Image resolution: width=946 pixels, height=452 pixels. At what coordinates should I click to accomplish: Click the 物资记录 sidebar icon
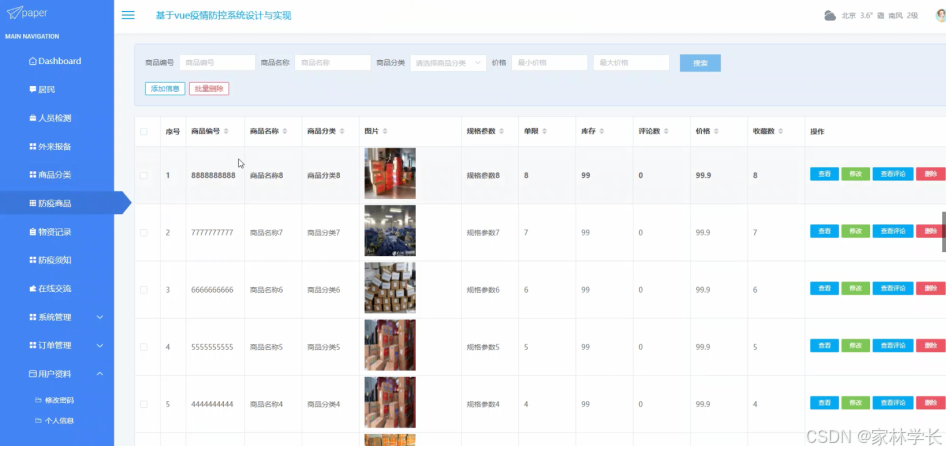33,232
